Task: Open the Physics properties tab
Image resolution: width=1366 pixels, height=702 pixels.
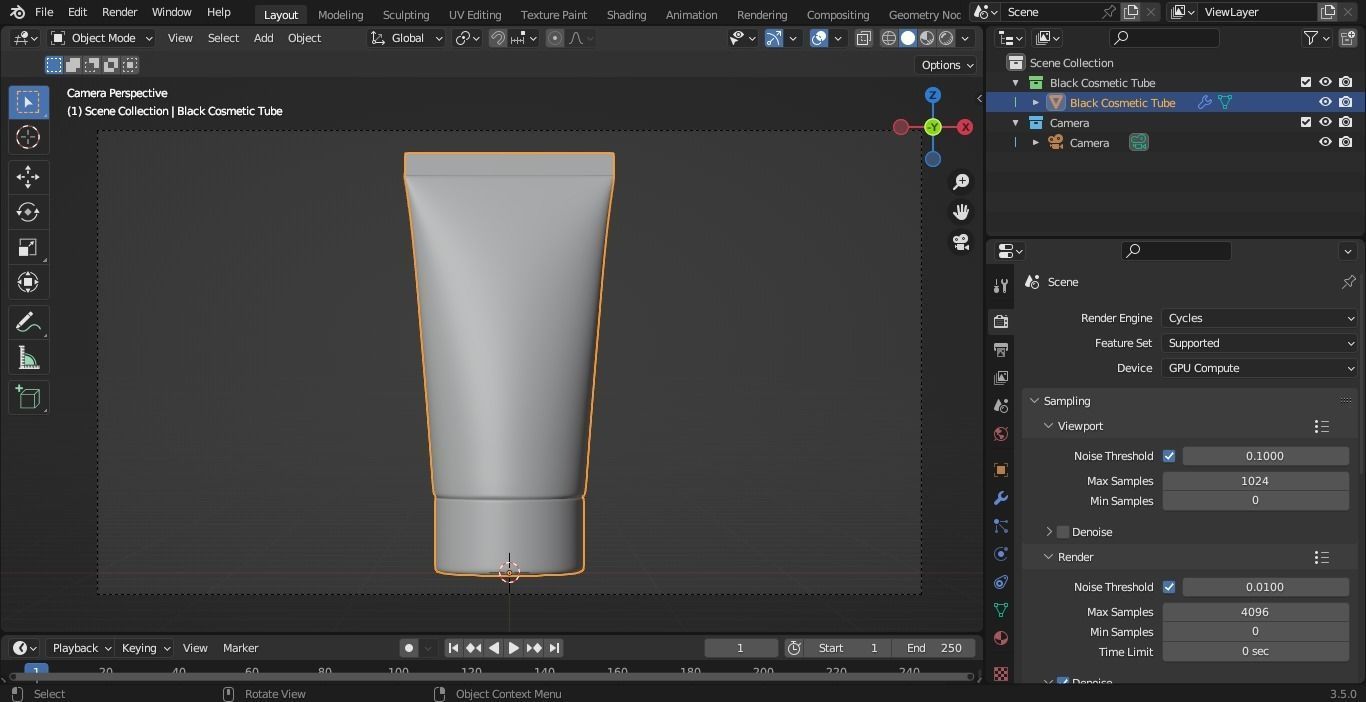Action: click(1001, 554)
